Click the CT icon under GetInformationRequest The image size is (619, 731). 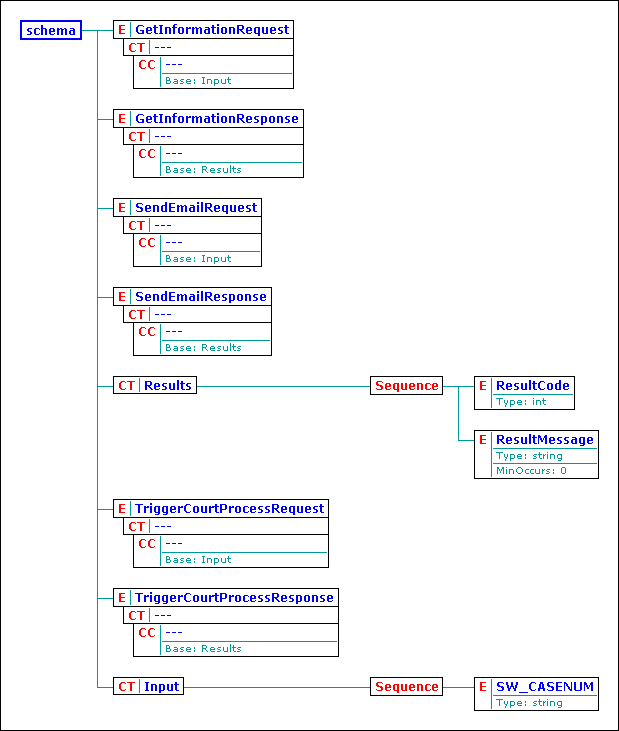click(x=137, y=48)
